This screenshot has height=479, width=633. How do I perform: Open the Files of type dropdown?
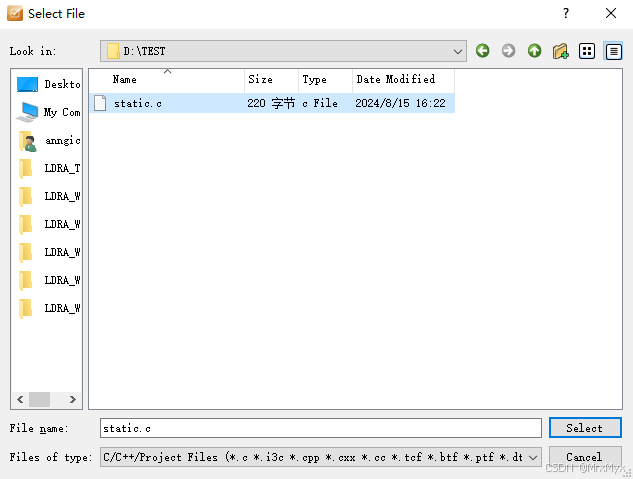[533, 457]
